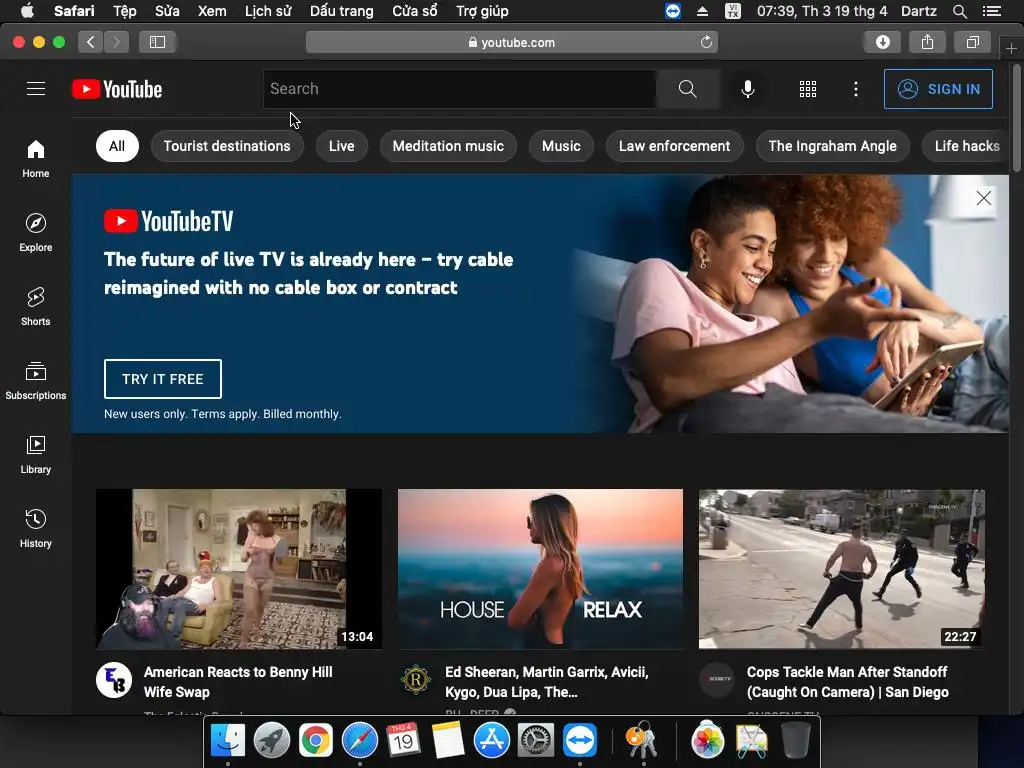
Task: Add a new Safari tab
Action: (x=1011, y=48)
